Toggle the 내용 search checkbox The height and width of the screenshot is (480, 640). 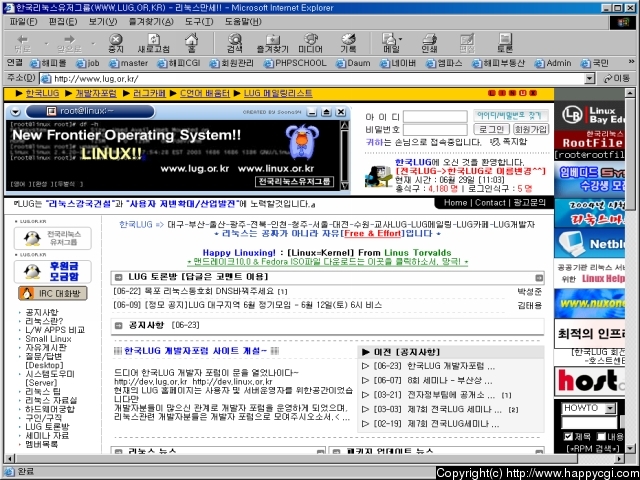coord(601,436)
